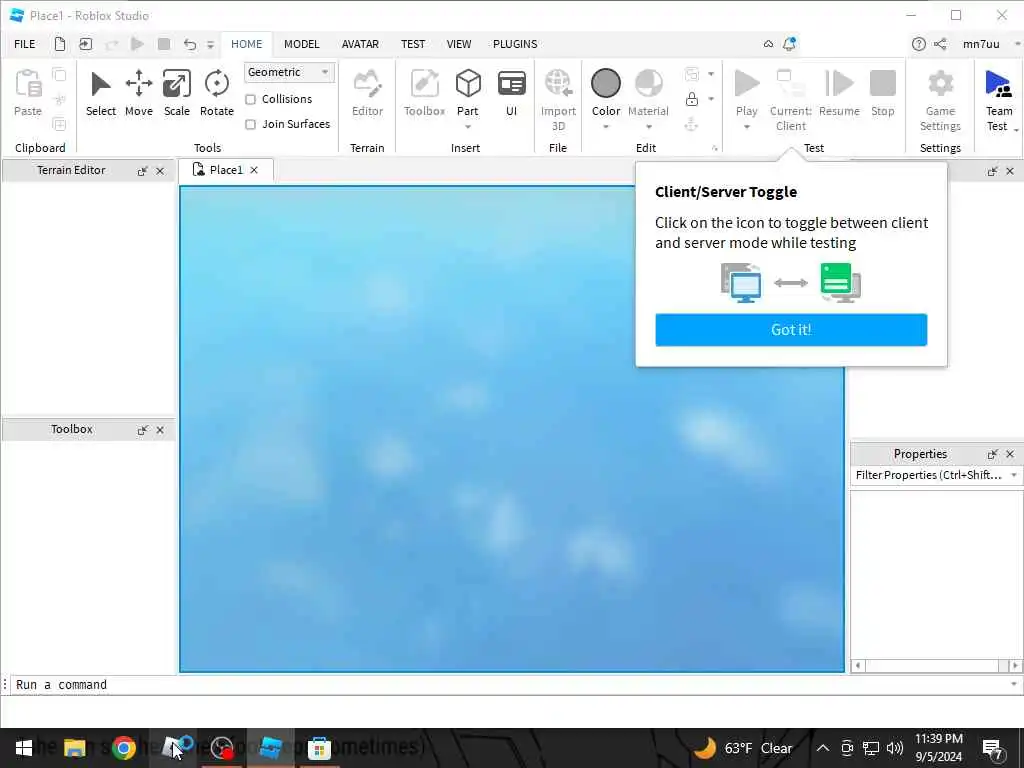The image size is (1024, 768).
Task: Open the notifications bell icon
Action: coord(789,44)
